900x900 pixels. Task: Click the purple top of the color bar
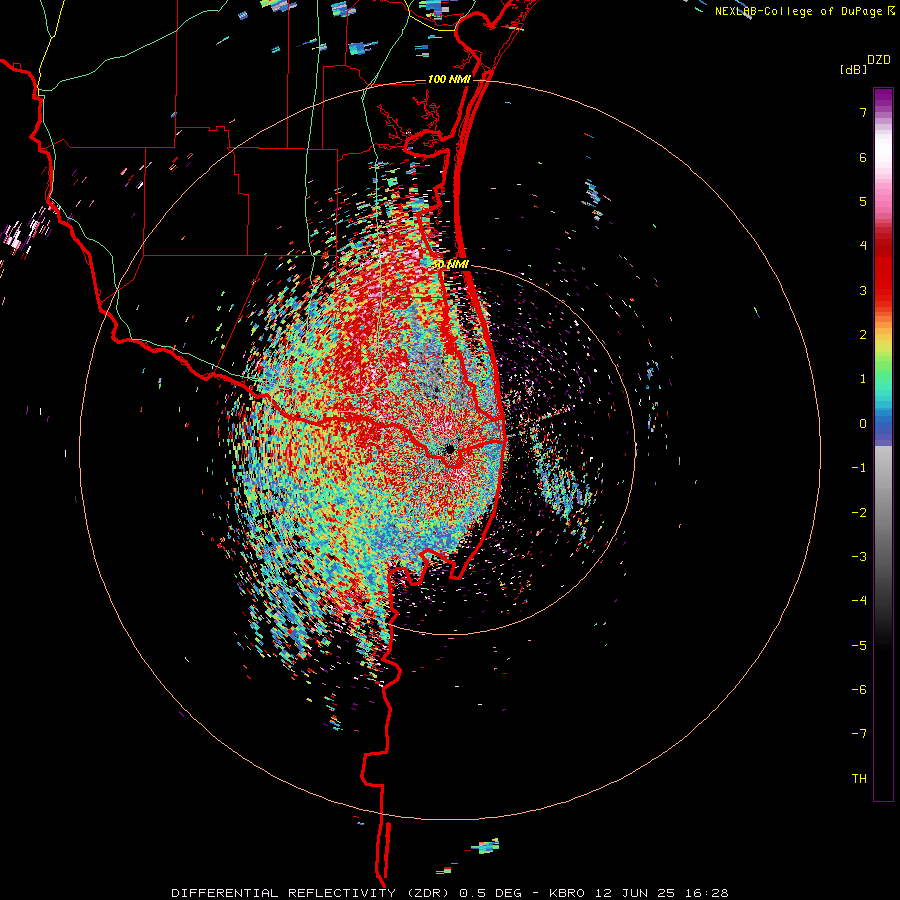coord(883,98)
